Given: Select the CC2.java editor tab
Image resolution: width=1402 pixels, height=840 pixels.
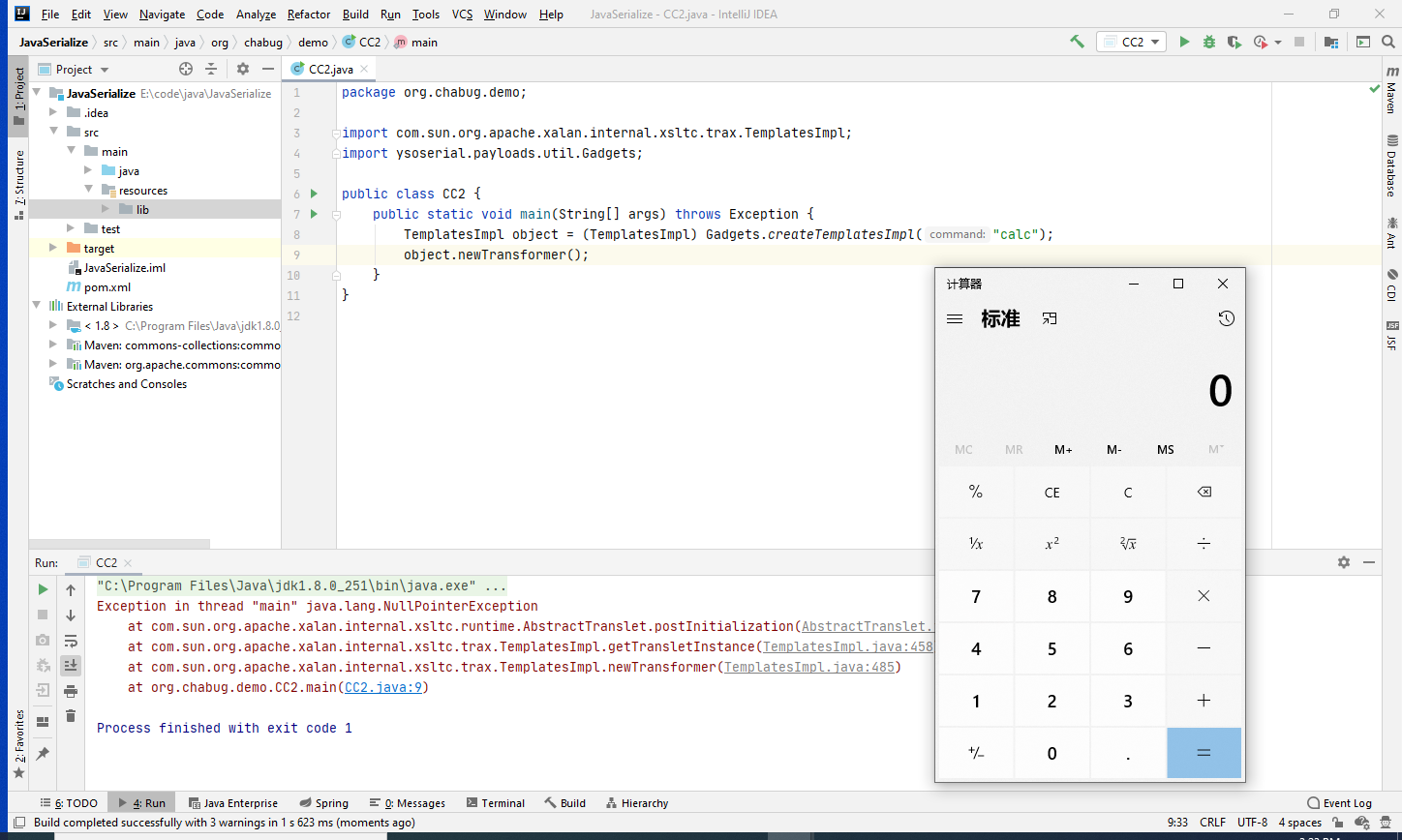Looking at the screenshot, I should click(x=330, y=70).
